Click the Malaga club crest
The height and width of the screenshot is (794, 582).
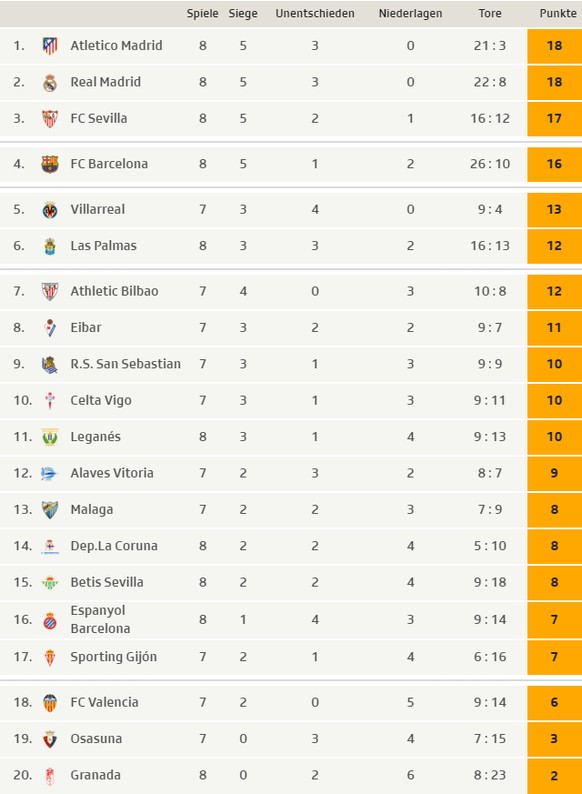pos(50,510)
